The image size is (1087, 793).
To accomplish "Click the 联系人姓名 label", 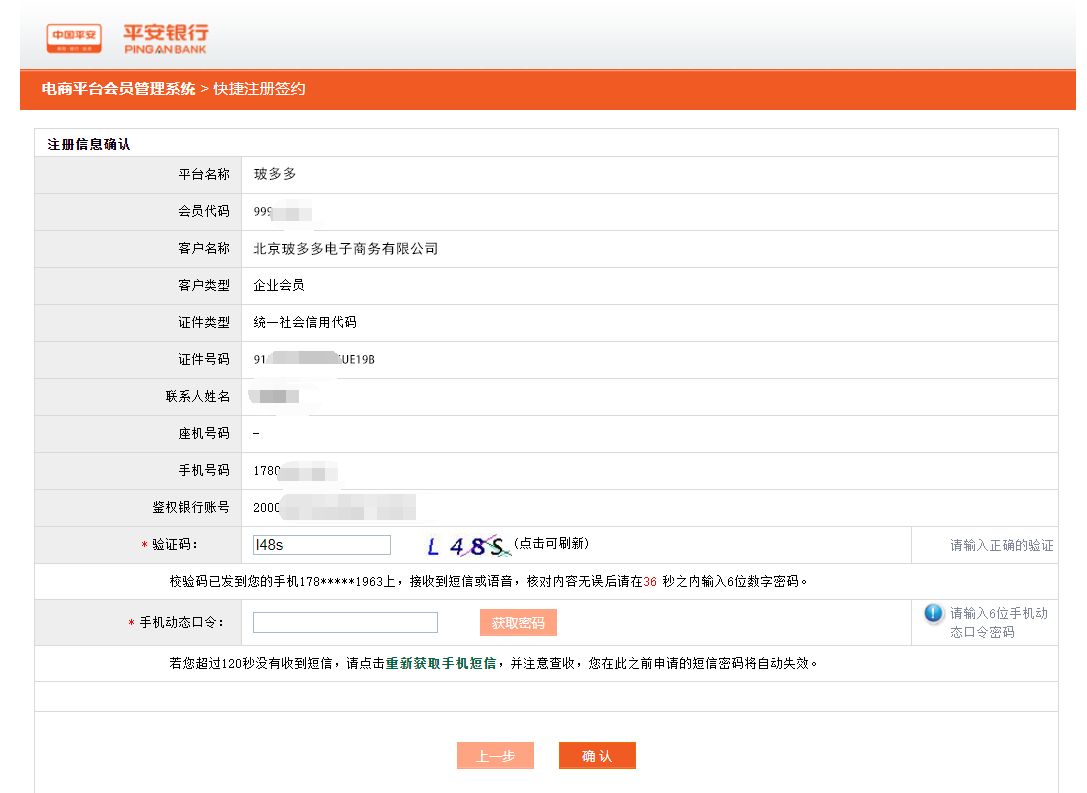I will [198, 396].
